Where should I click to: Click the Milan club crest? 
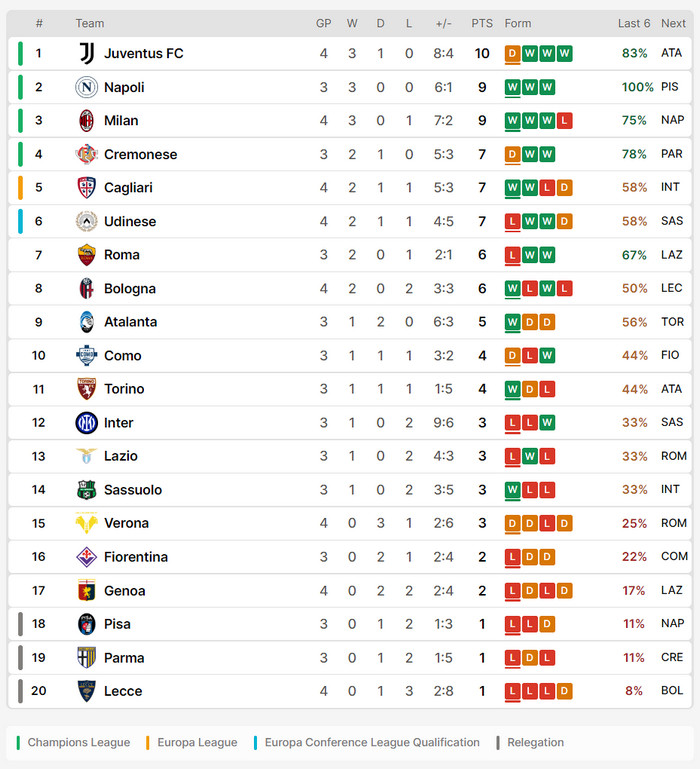86,121
